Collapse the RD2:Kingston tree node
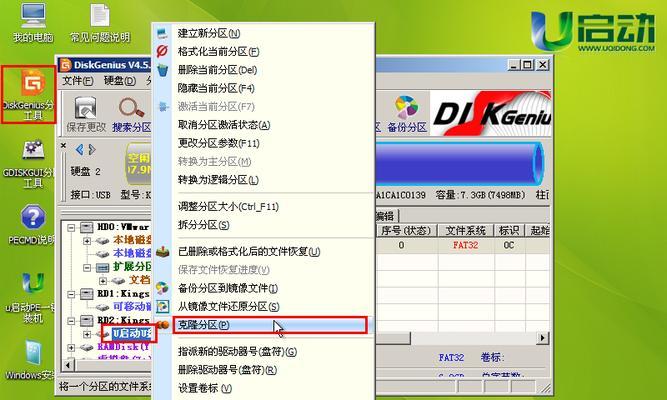This screenshot has width=667, height=400. tap(71, 320)
